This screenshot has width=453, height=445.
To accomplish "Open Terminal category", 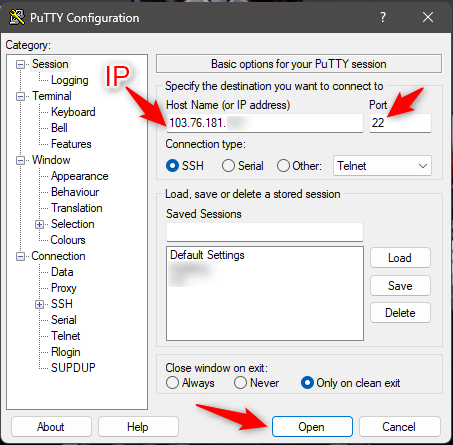I will 52,96.
